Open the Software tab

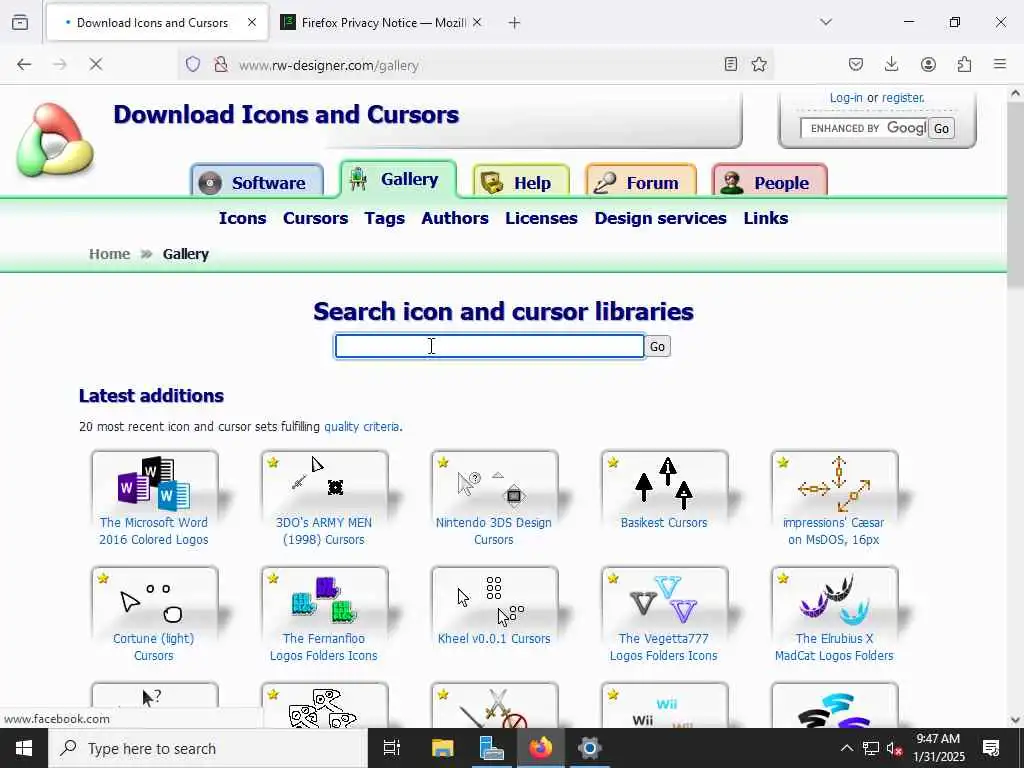tap(257, 182)
